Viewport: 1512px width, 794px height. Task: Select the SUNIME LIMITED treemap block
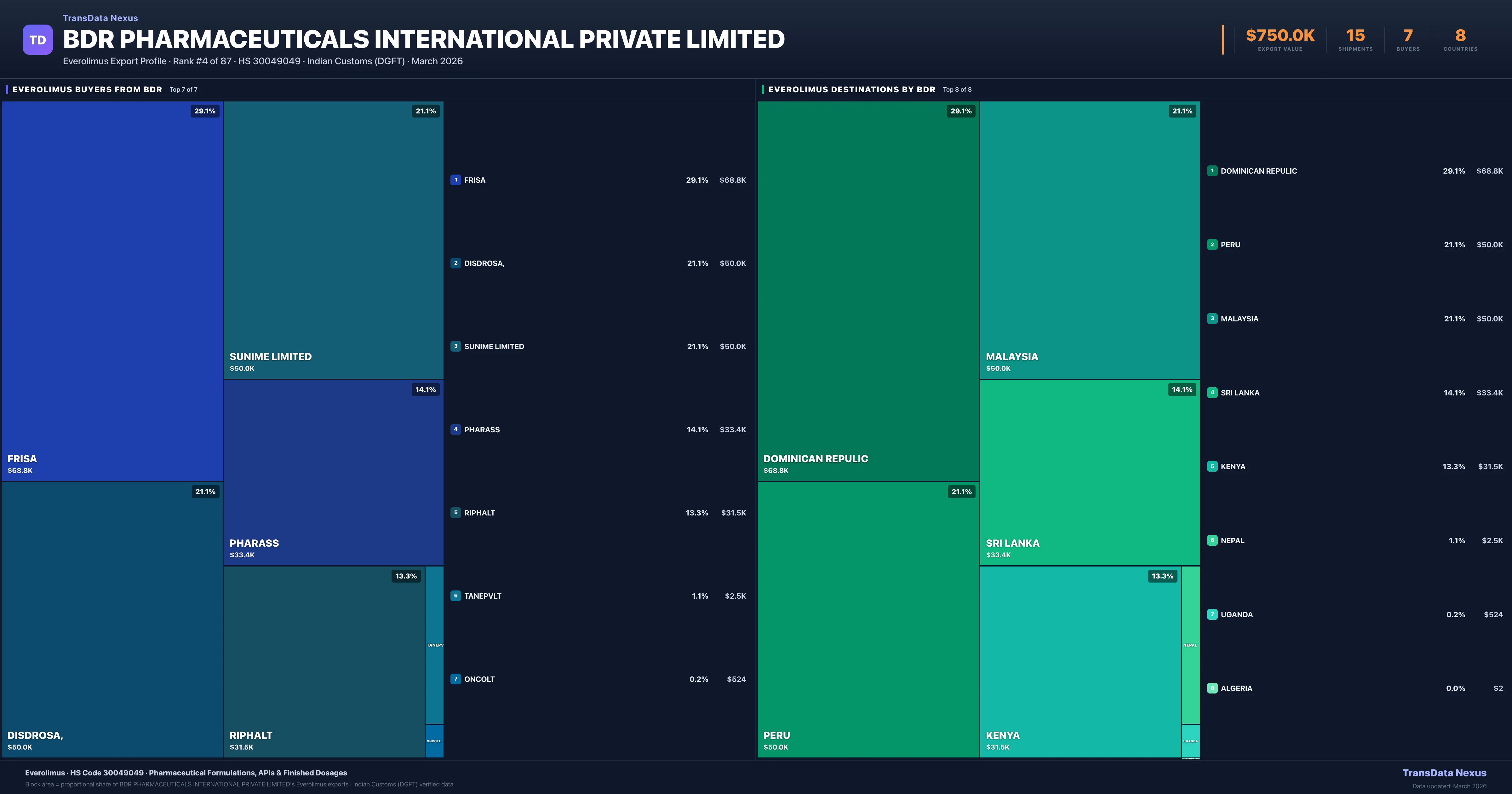tap(333, 239)
